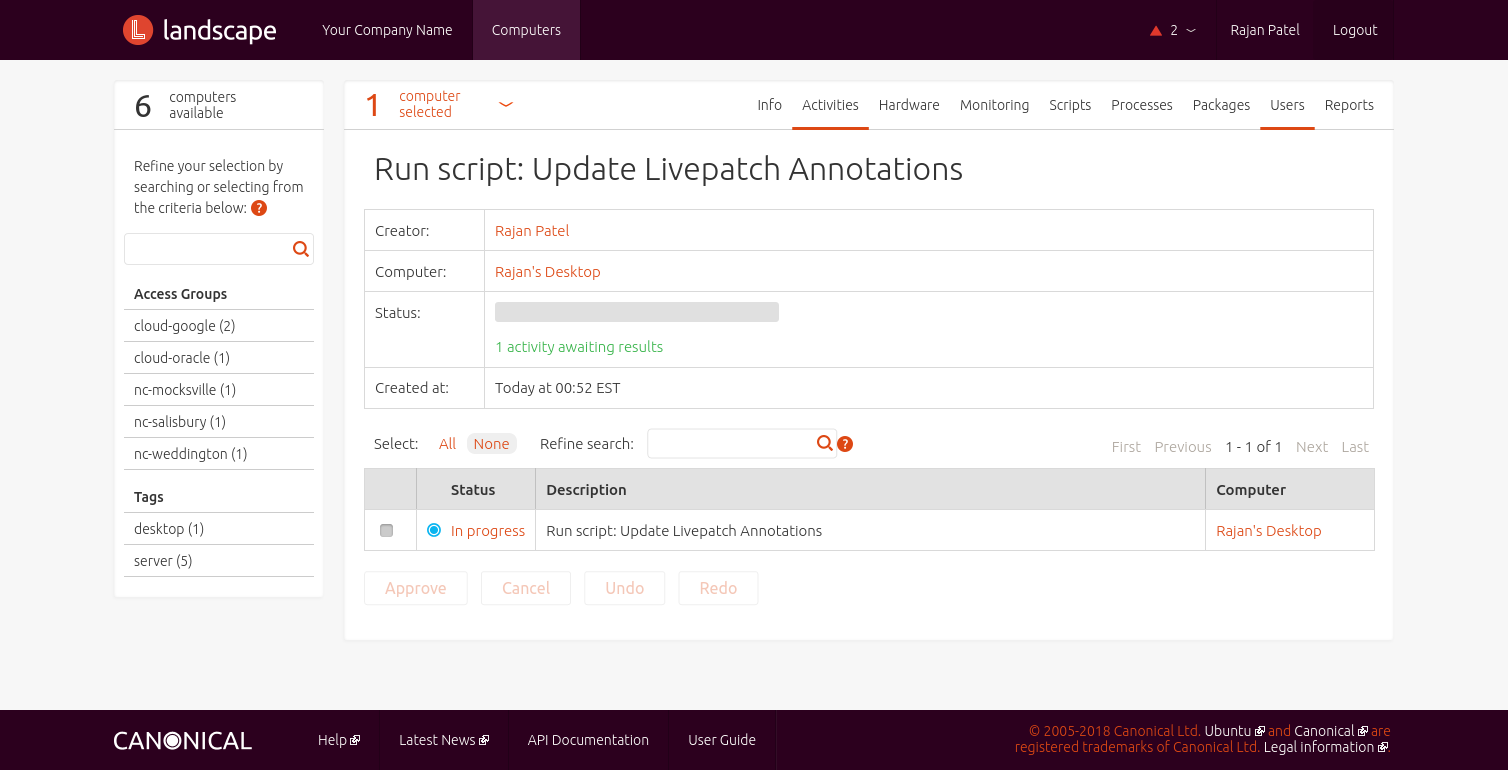
Task: Click the activity status progress bar
Action: [x=637, y=312]
